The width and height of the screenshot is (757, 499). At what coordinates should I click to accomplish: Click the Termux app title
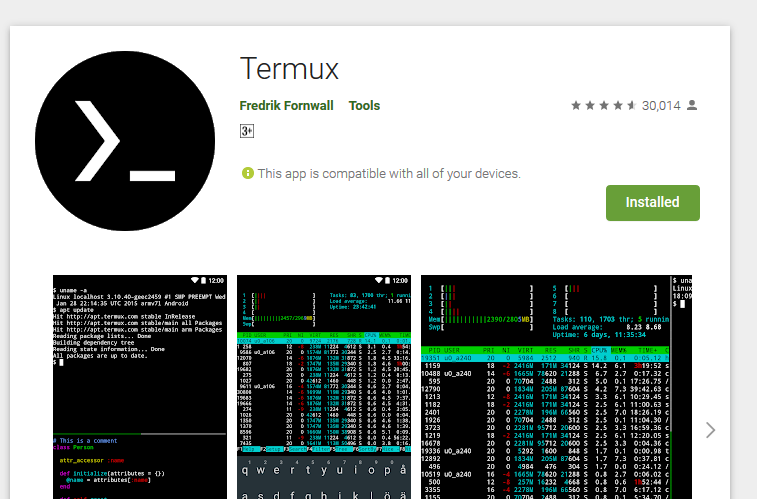click(x=289, y=69)
